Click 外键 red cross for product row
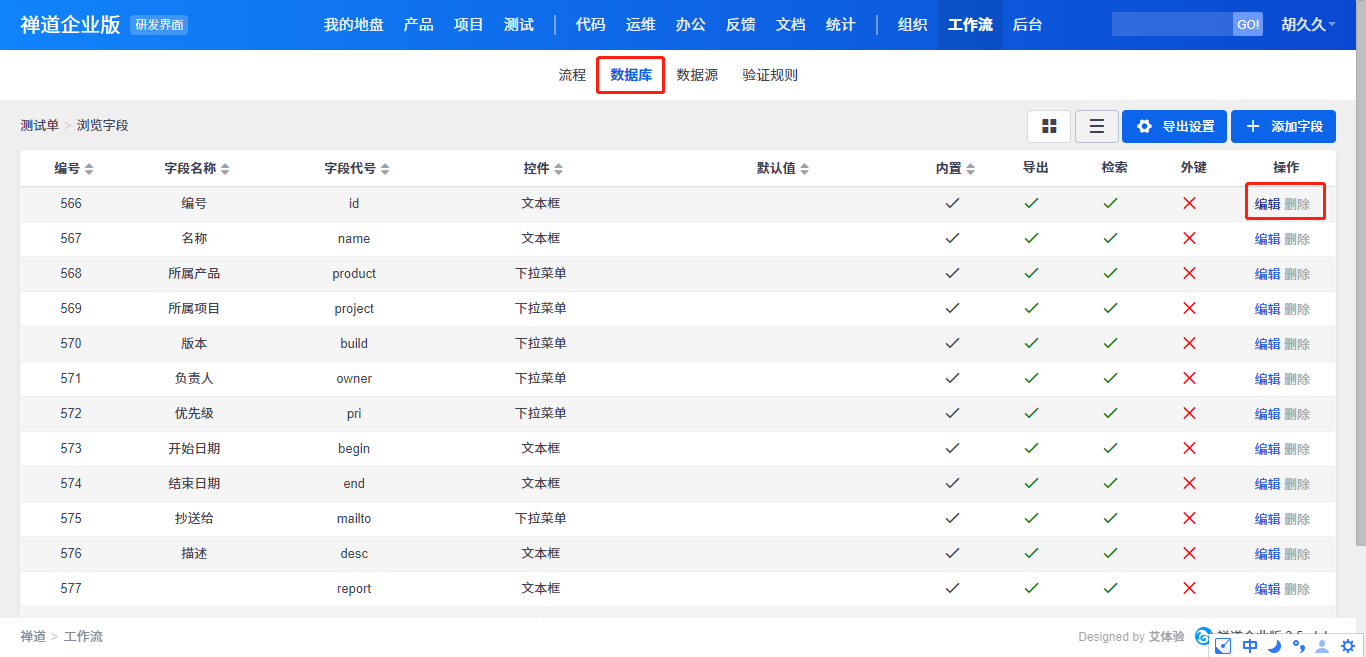1366x657 pixels. (1189, 273)
